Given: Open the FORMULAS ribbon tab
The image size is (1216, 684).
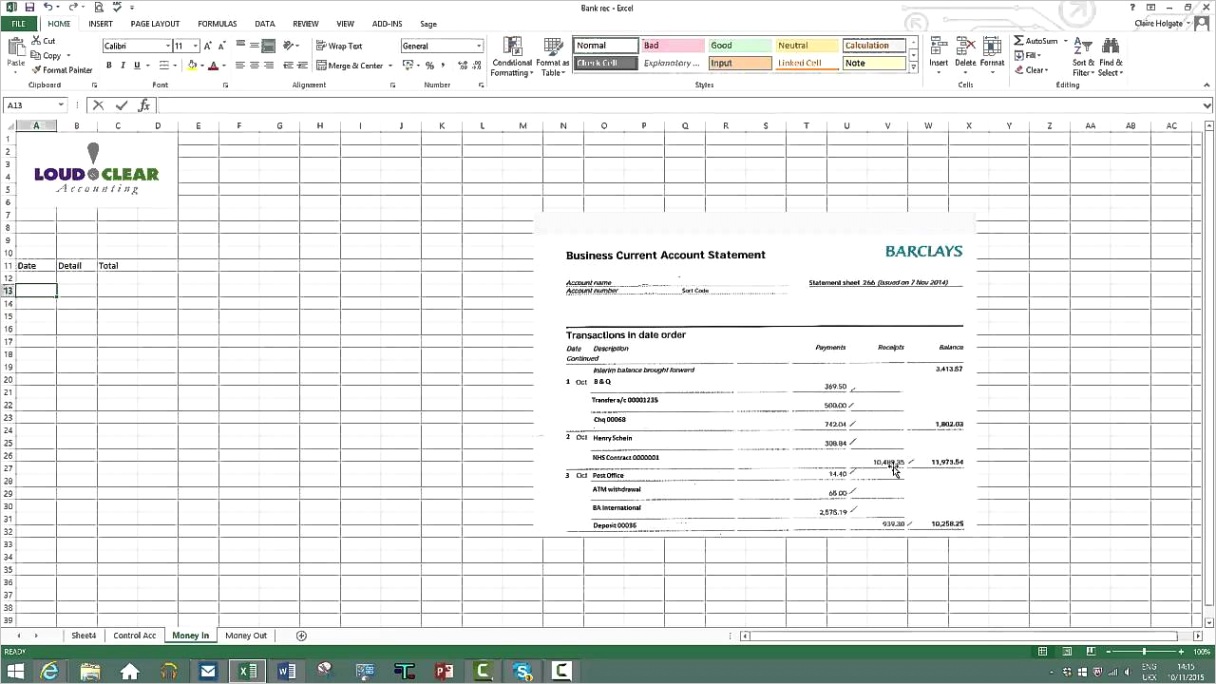Looking at the screenshot, I should click(217, 24).
